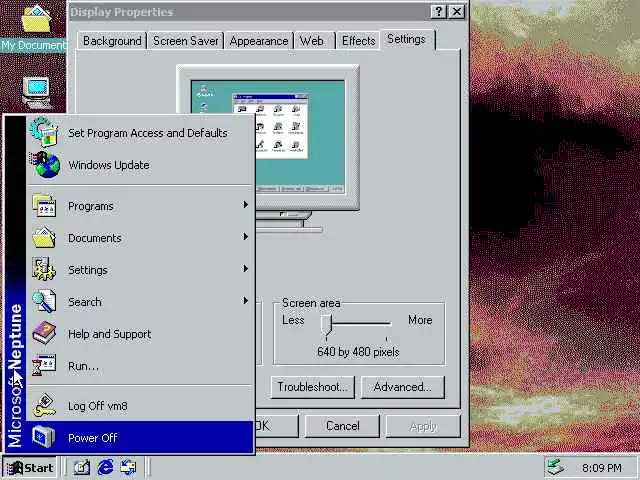This screenshot has width=640, height=480.
Task: Close the Display Properties dialog
Action: click(456, 11)
